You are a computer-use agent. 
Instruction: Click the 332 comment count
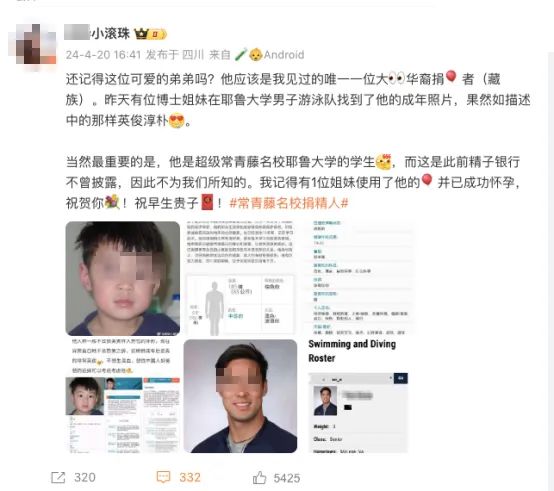pos(190,478)
